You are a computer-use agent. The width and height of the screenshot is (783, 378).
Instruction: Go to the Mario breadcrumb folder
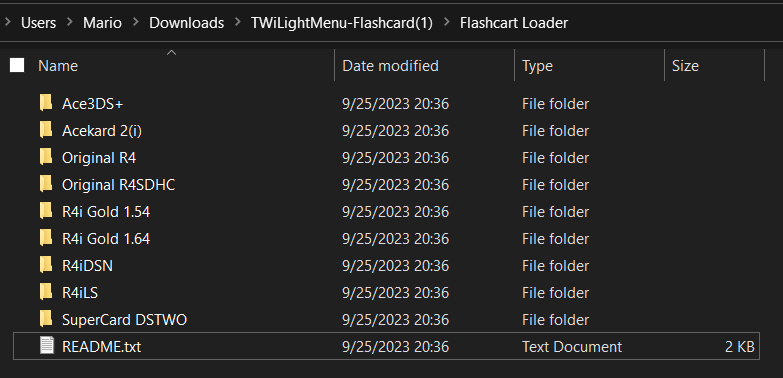102,23
